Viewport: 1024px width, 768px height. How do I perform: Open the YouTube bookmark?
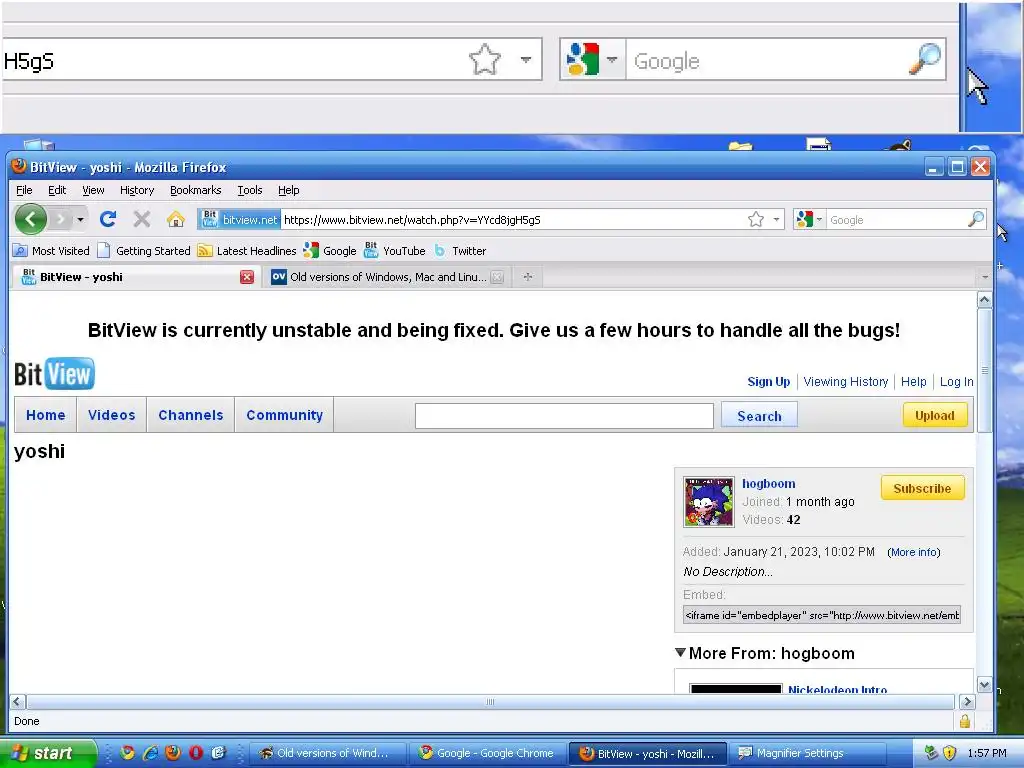coord(395,251)
